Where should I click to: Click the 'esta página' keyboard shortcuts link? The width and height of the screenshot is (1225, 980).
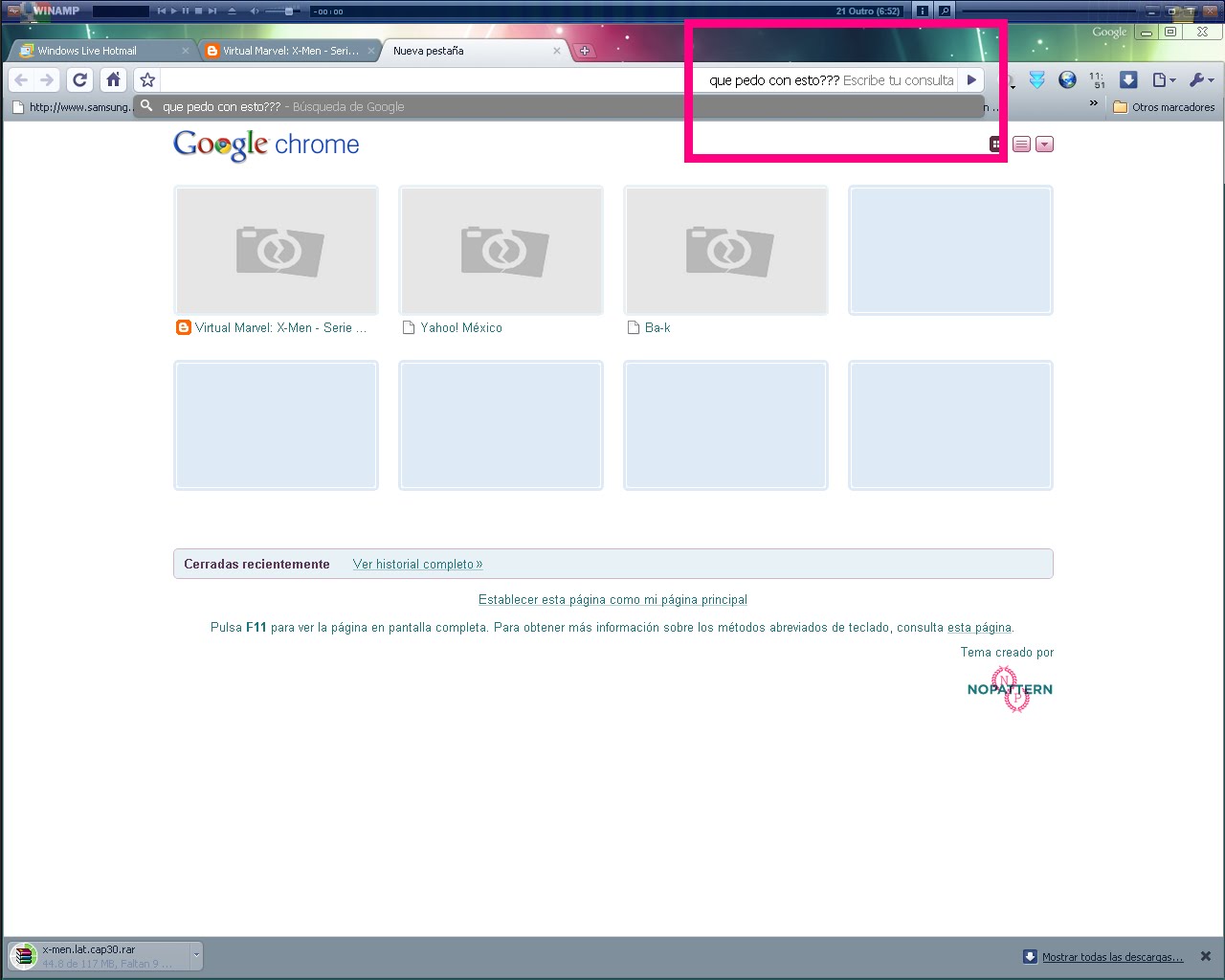click(979, 628)
